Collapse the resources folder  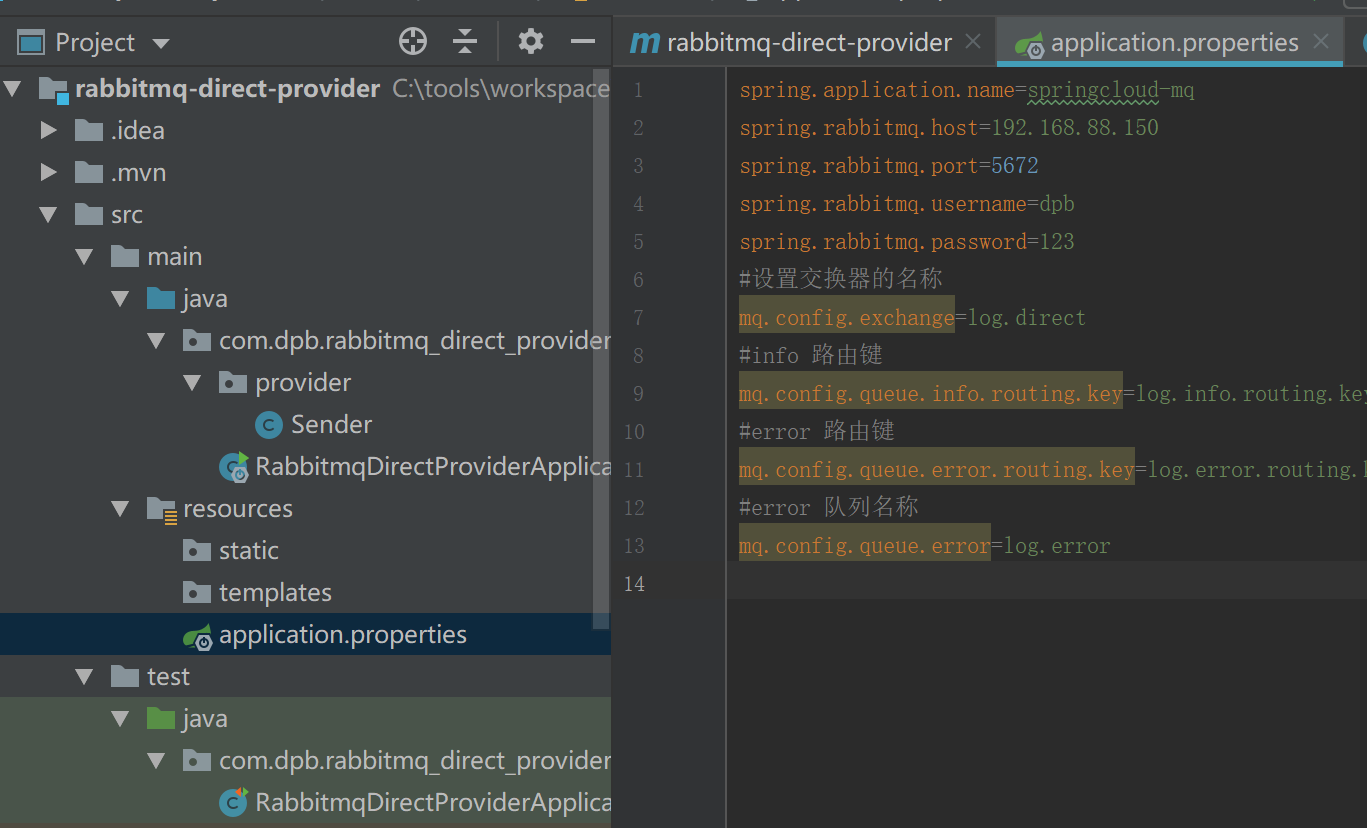pos(120,508)
